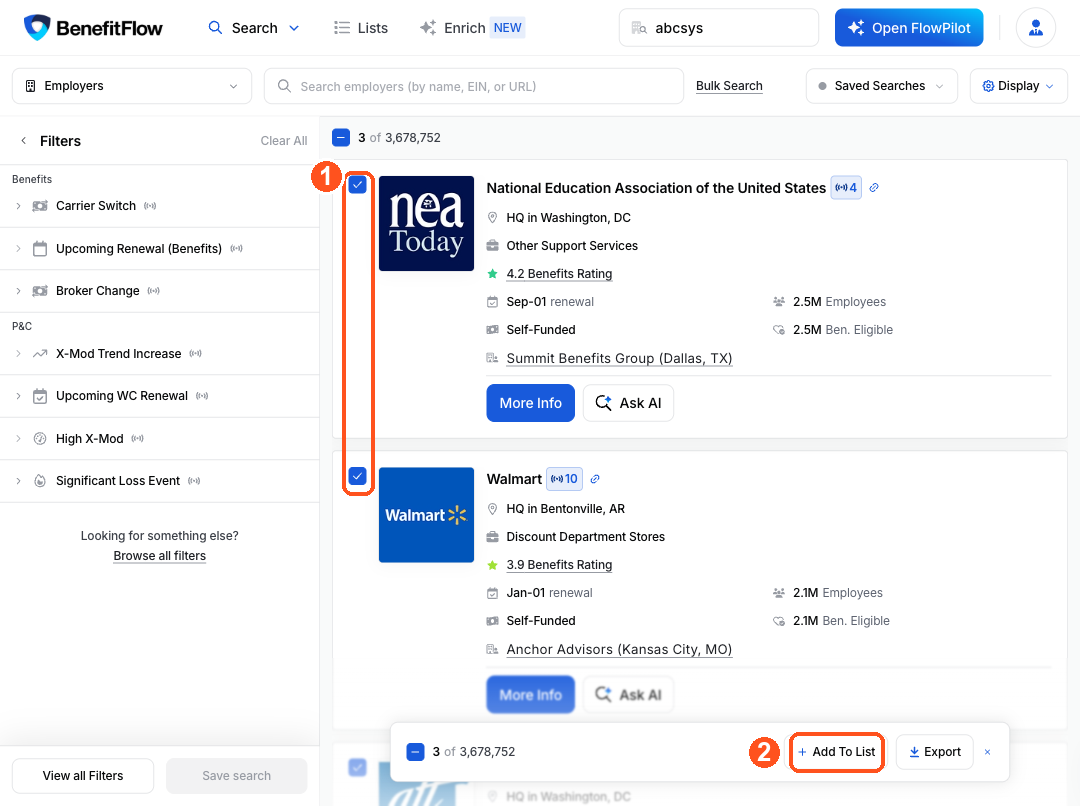Click the Save search button
The image size is (1080, 806).
[x=236, y=776]
